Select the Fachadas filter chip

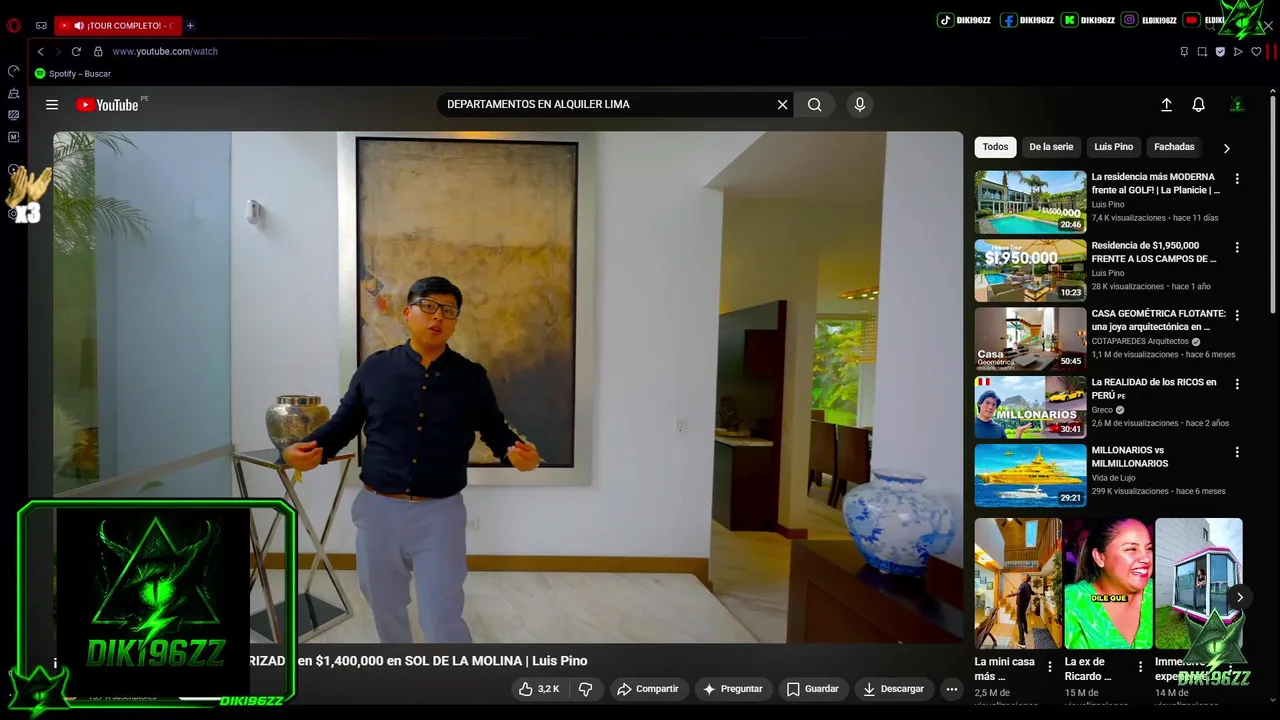point(1174,147)
